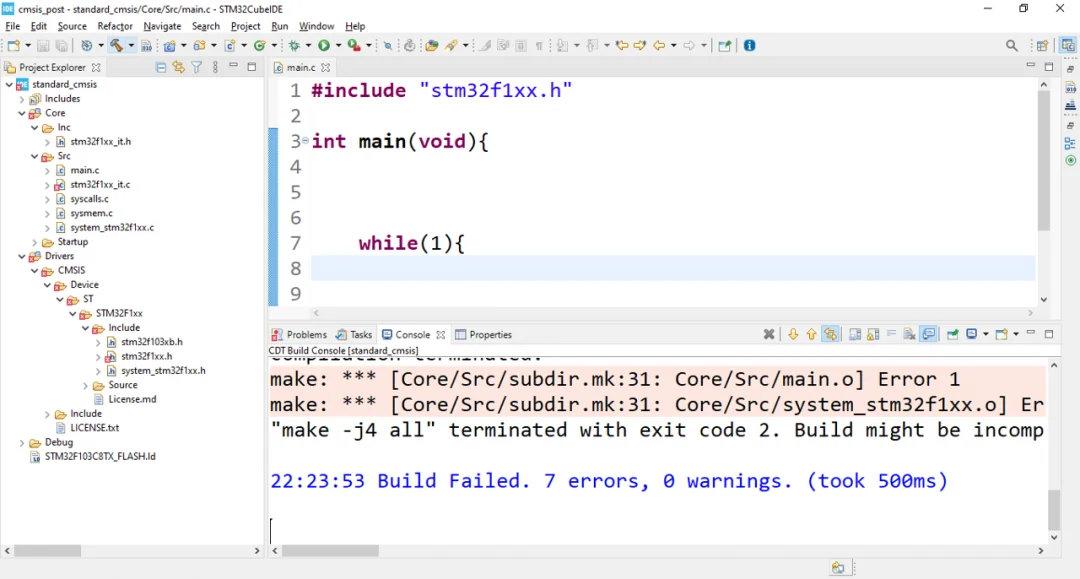Click the Build hammer icon in toolbar
Image resolution: width=1080 pixels, height=579 pixels.
(117, 45)
